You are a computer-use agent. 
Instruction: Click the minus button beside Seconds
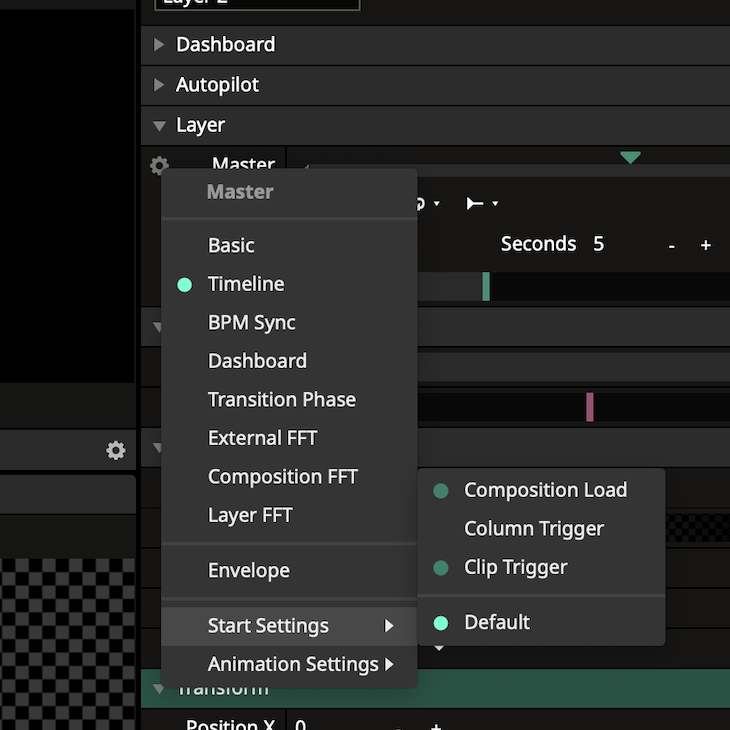(672, 245)
